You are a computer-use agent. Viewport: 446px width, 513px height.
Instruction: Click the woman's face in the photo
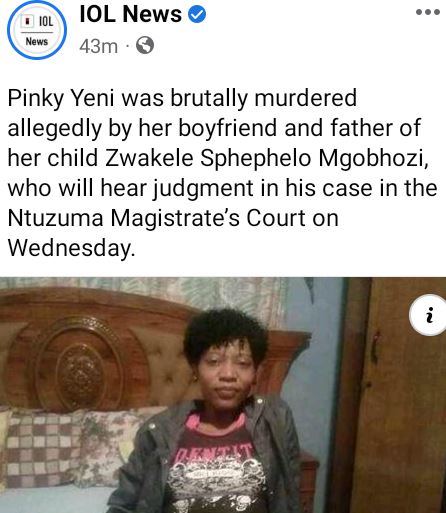pyautogui.click(x=227, y=374)
